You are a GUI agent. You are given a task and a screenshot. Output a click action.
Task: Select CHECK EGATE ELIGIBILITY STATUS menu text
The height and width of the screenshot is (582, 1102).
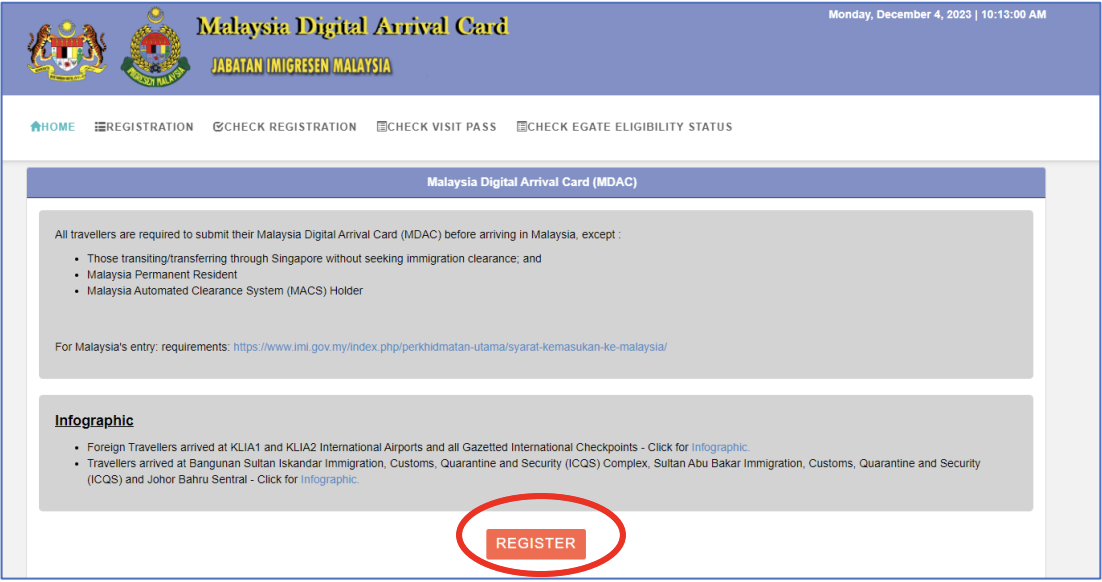pyautogui.click(x=630, y=127)
